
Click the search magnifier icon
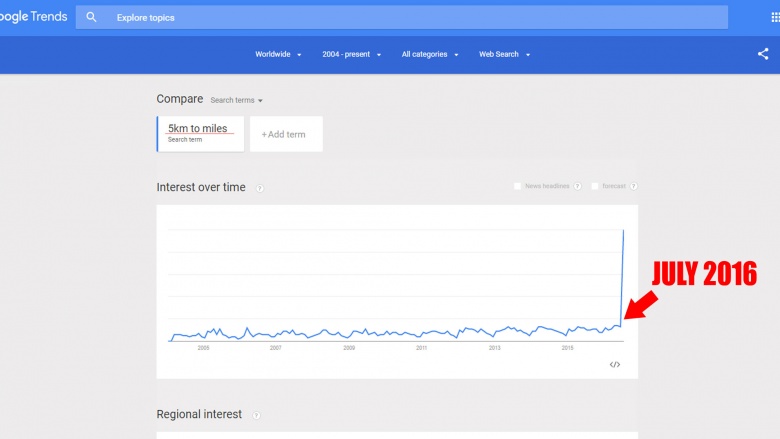[x=91, y=17]
